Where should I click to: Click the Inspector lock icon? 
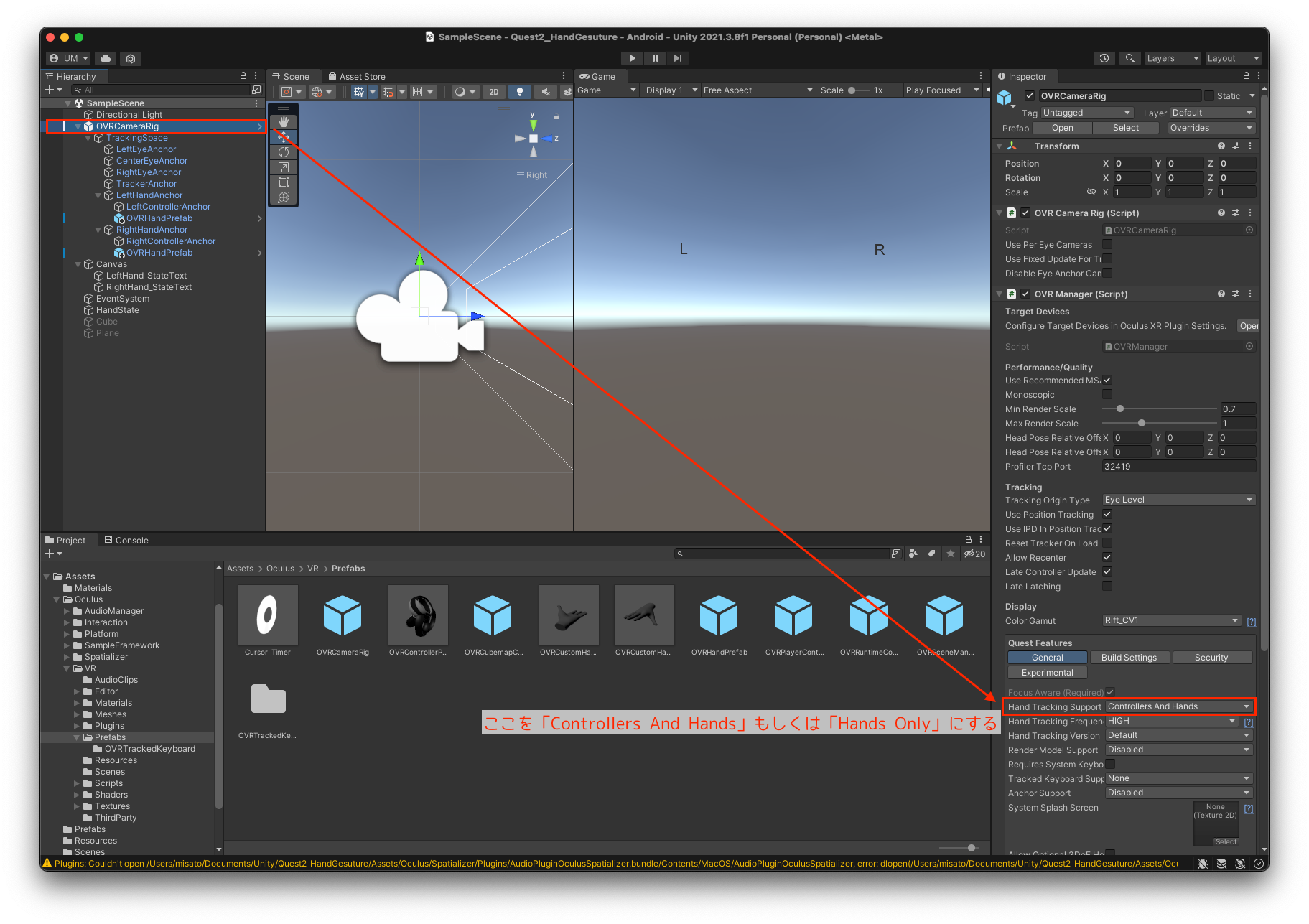(x=1246, y=76)
